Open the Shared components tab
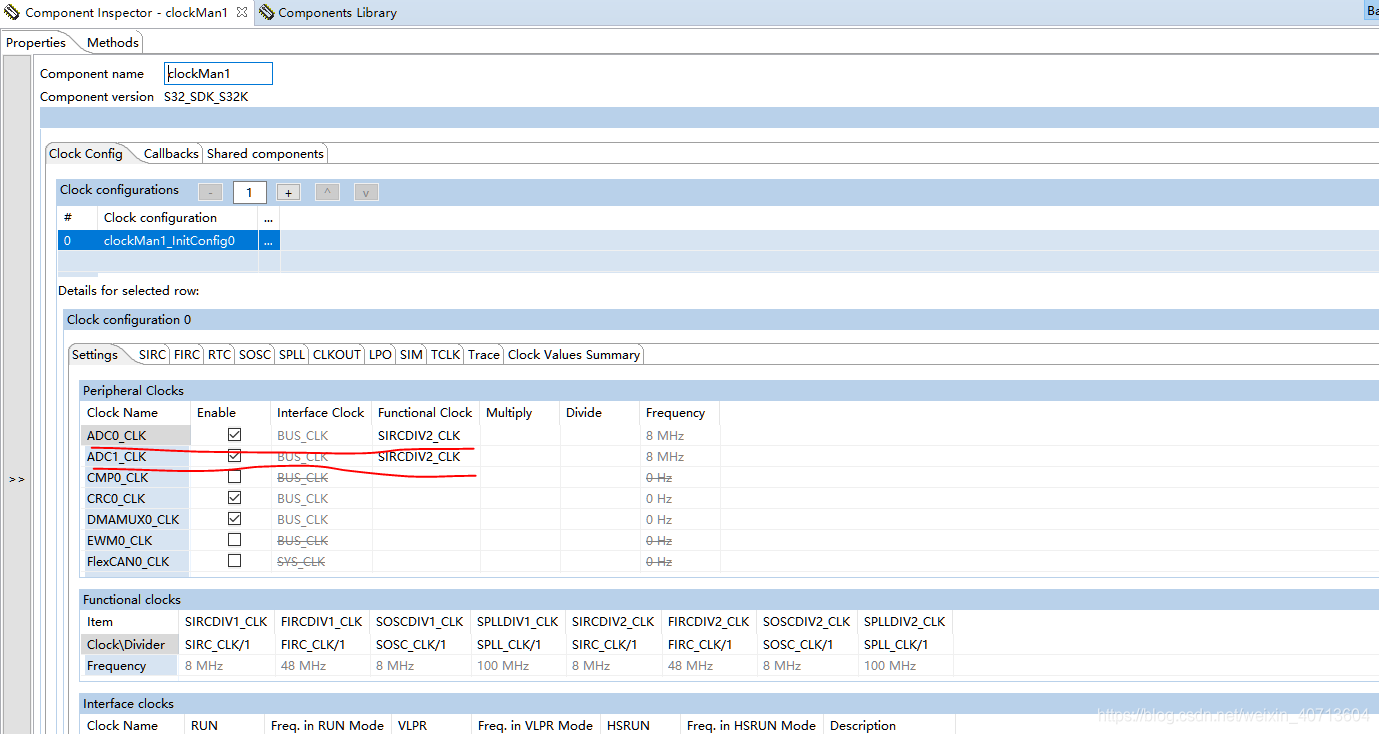Viewport: 1379px width, 734px height. pyautogui.click(x=265, y=153)
